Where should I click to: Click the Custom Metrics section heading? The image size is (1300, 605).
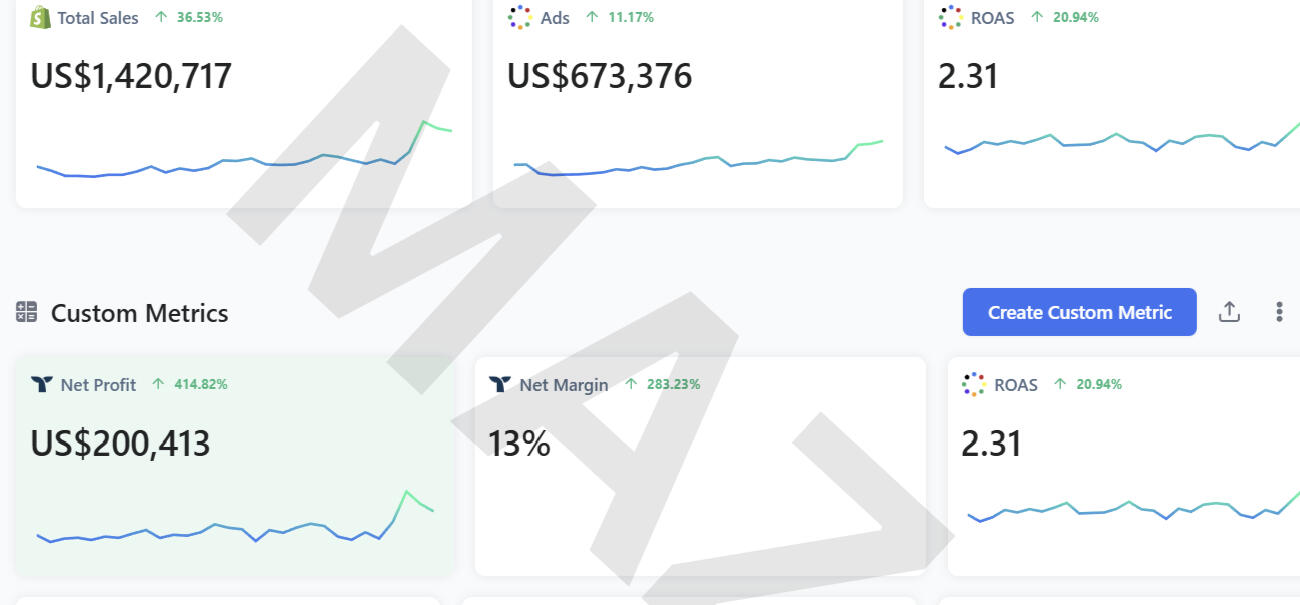(139, 313)
